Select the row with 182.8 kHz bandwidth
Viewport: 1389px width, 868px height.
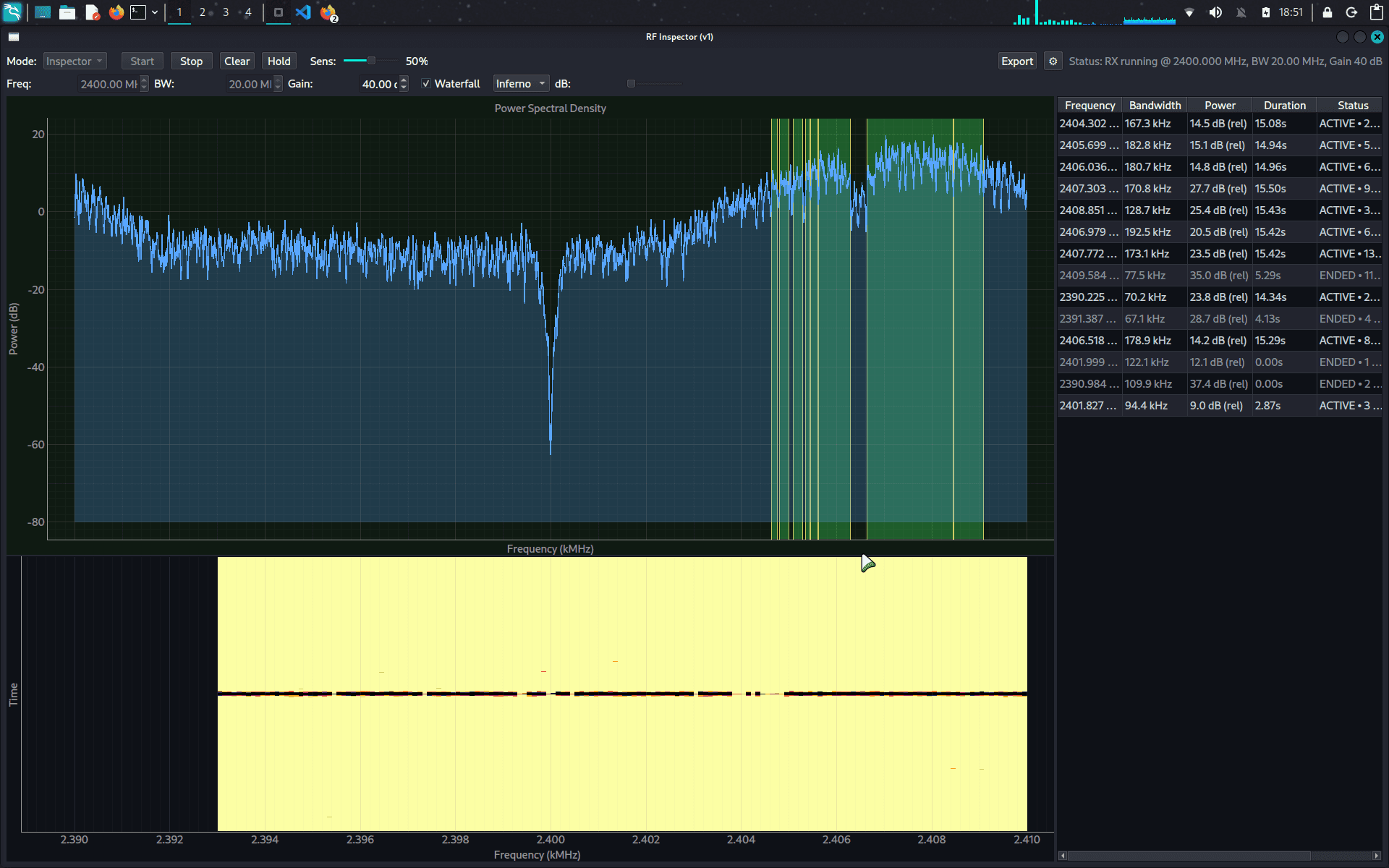click(1220, 145)
